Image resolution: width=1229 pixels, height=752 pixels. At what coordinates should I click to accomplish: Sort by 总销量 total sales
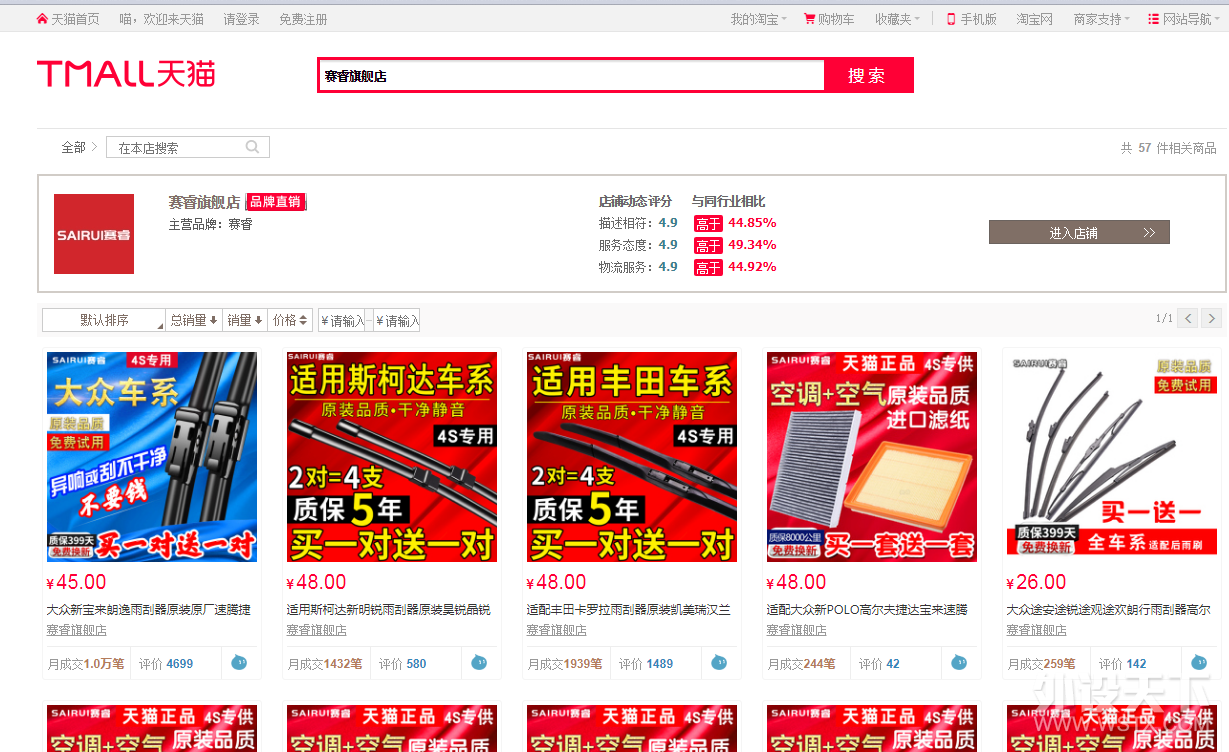pyautogui.click(x=194, y=320)
